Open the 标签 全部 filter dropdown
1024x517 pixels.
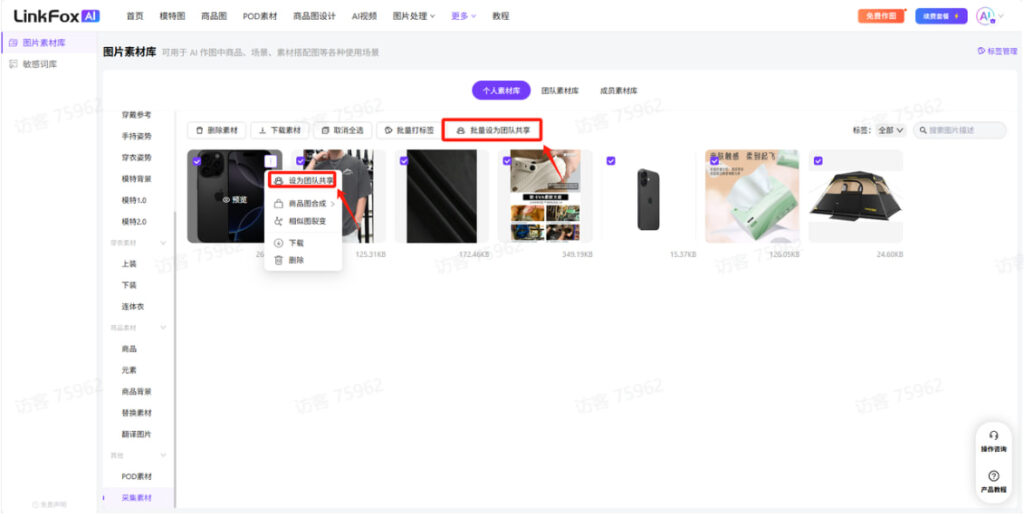pos(890,130)
